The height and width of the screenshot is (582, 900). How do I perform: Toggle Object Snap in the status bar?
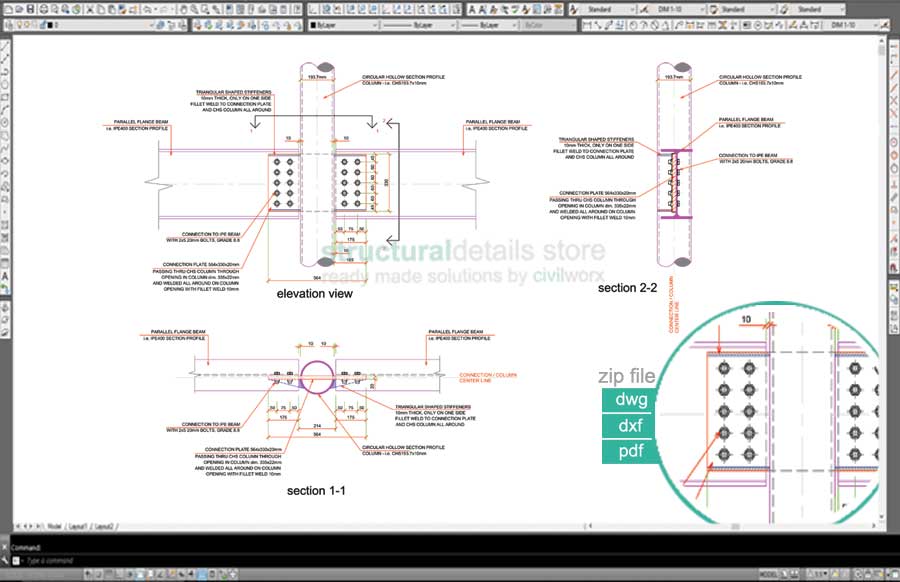[x=141, y=573]
